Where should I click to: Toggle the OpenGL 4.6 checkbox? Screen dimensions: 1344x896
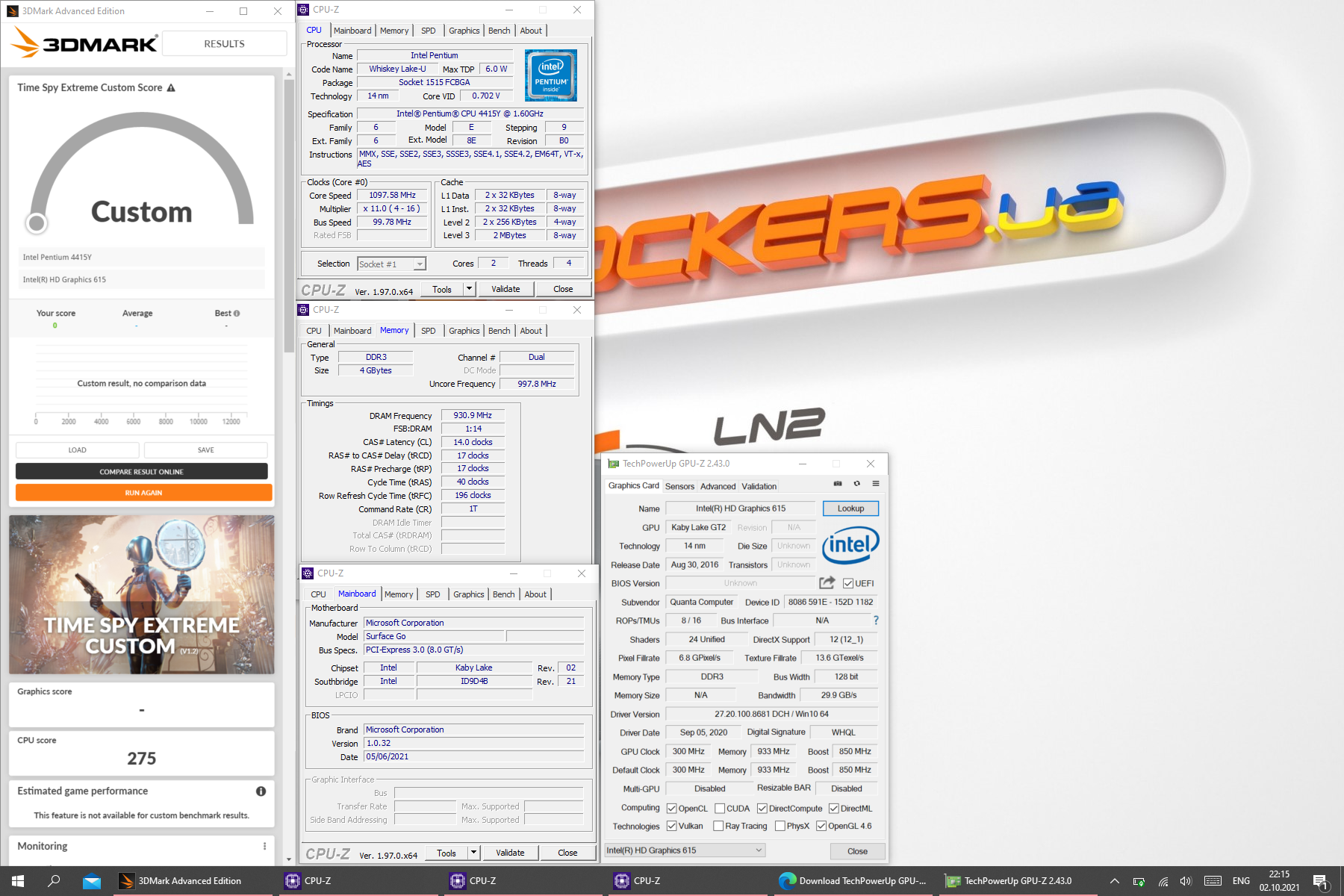(821, 826)
